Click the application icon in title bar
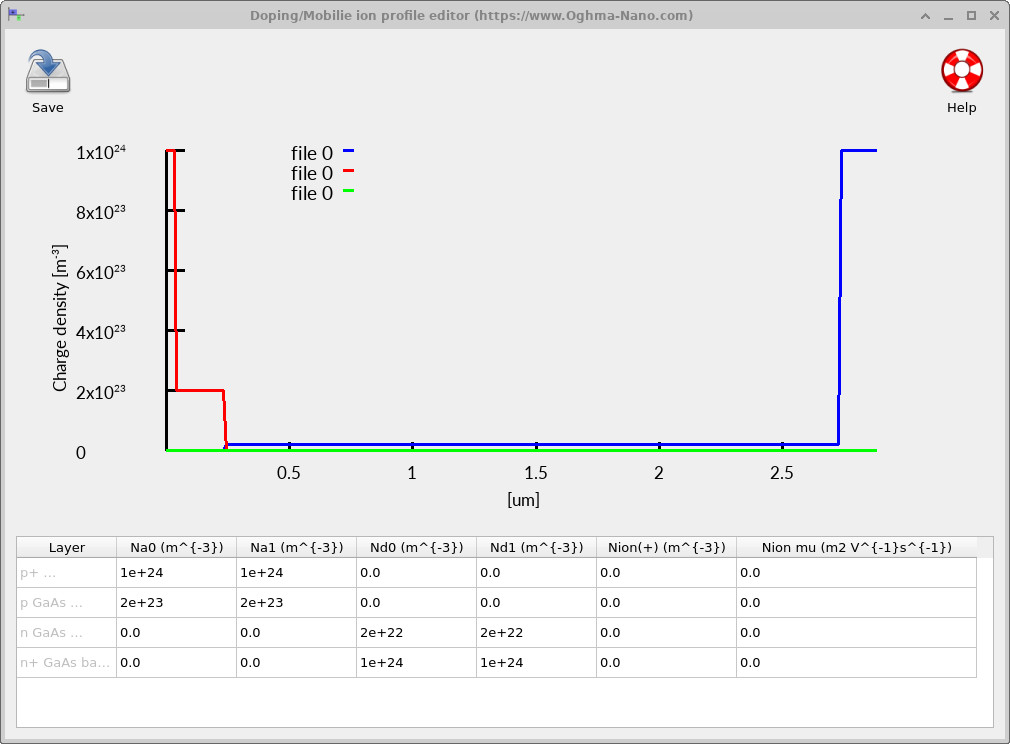1010x744 pixels. (x=15, y=15)
